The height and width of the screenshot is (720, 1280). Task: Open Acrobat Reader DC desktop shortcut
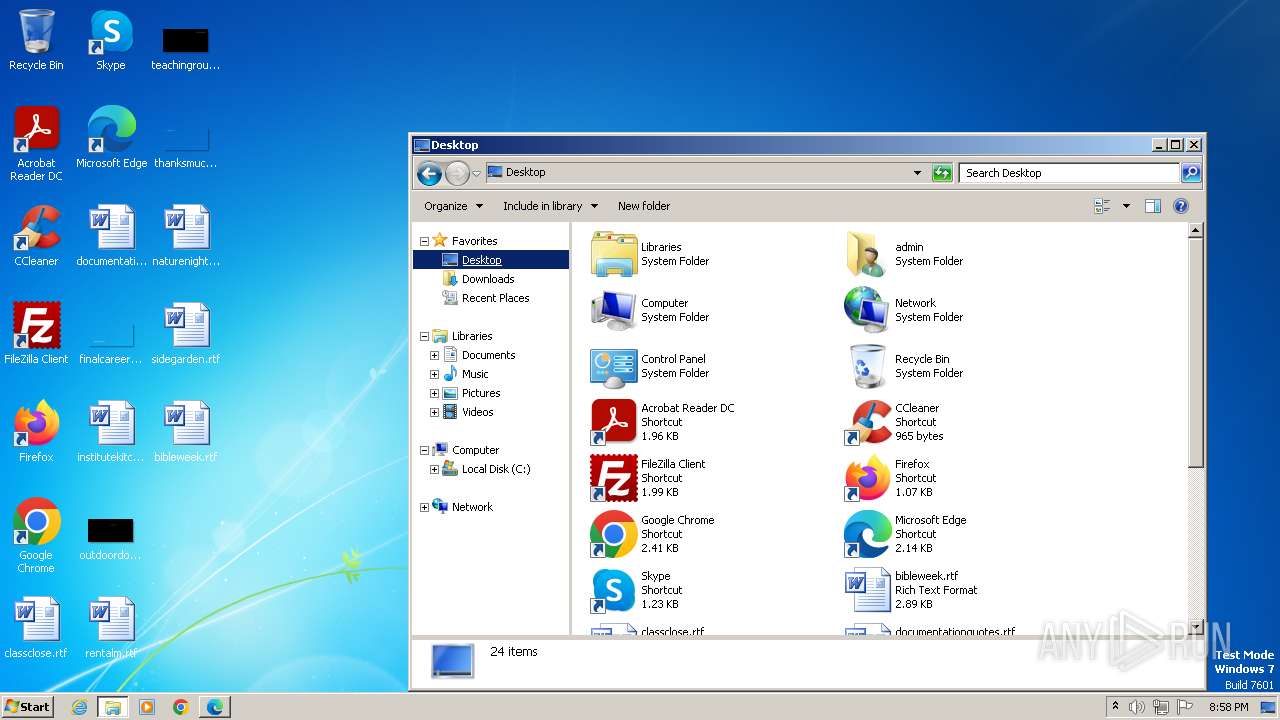click(x=36, y=144)
